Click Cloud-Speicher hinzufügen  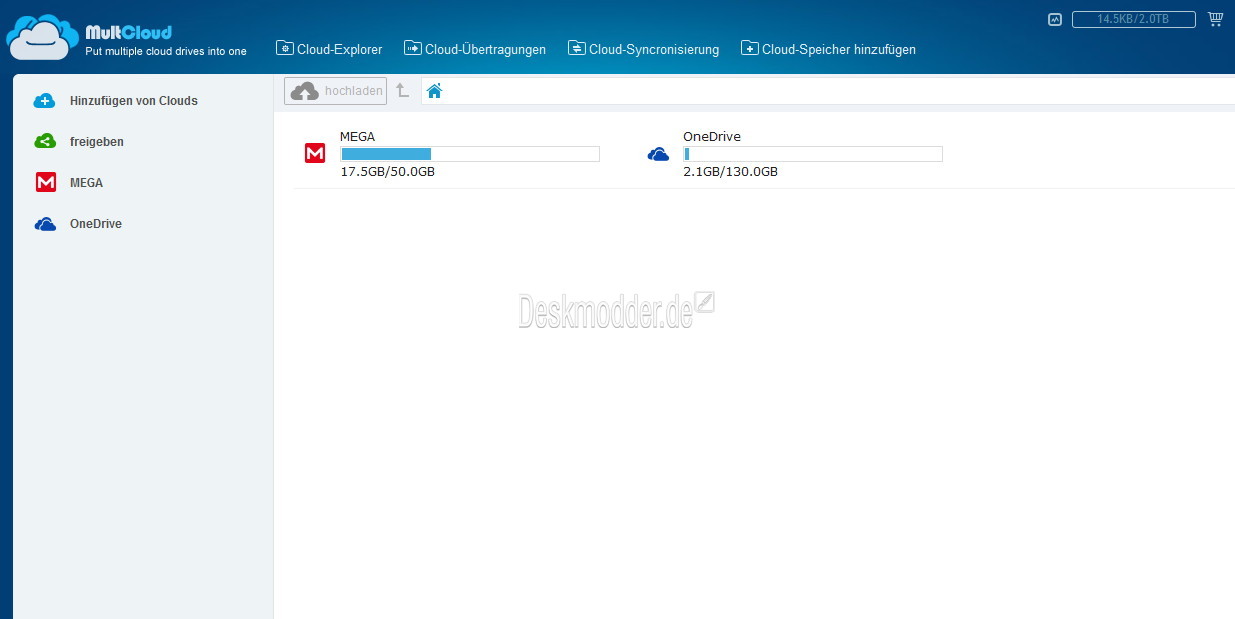tap(828, 49)
